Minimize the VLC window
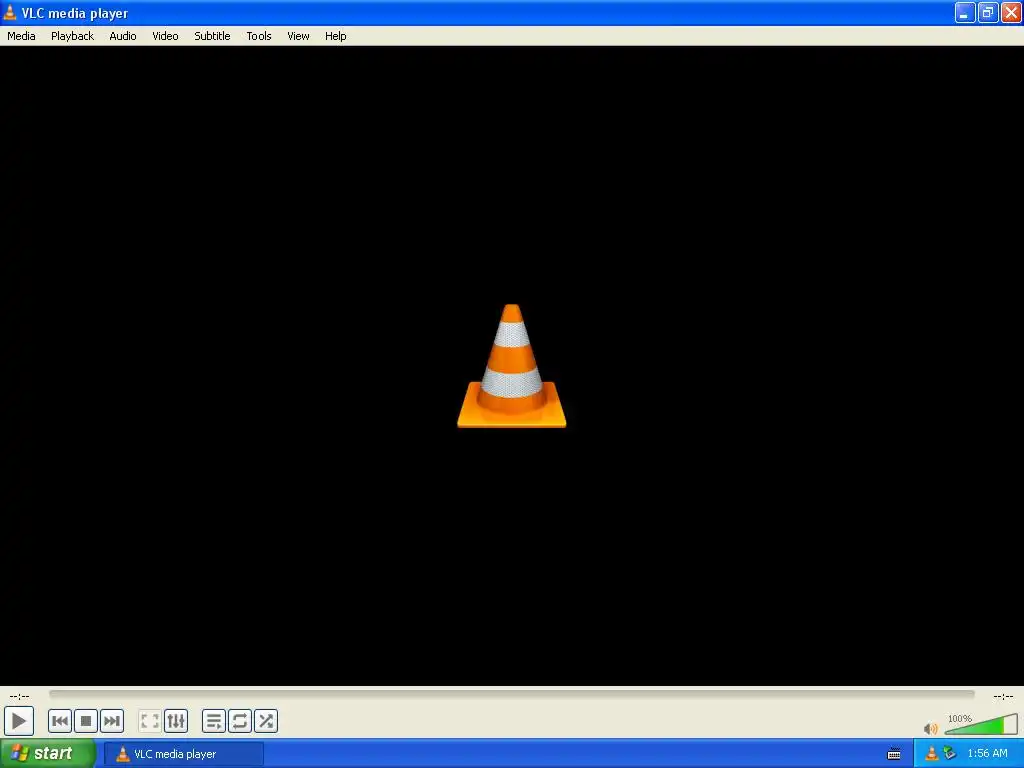 [965, 12]
